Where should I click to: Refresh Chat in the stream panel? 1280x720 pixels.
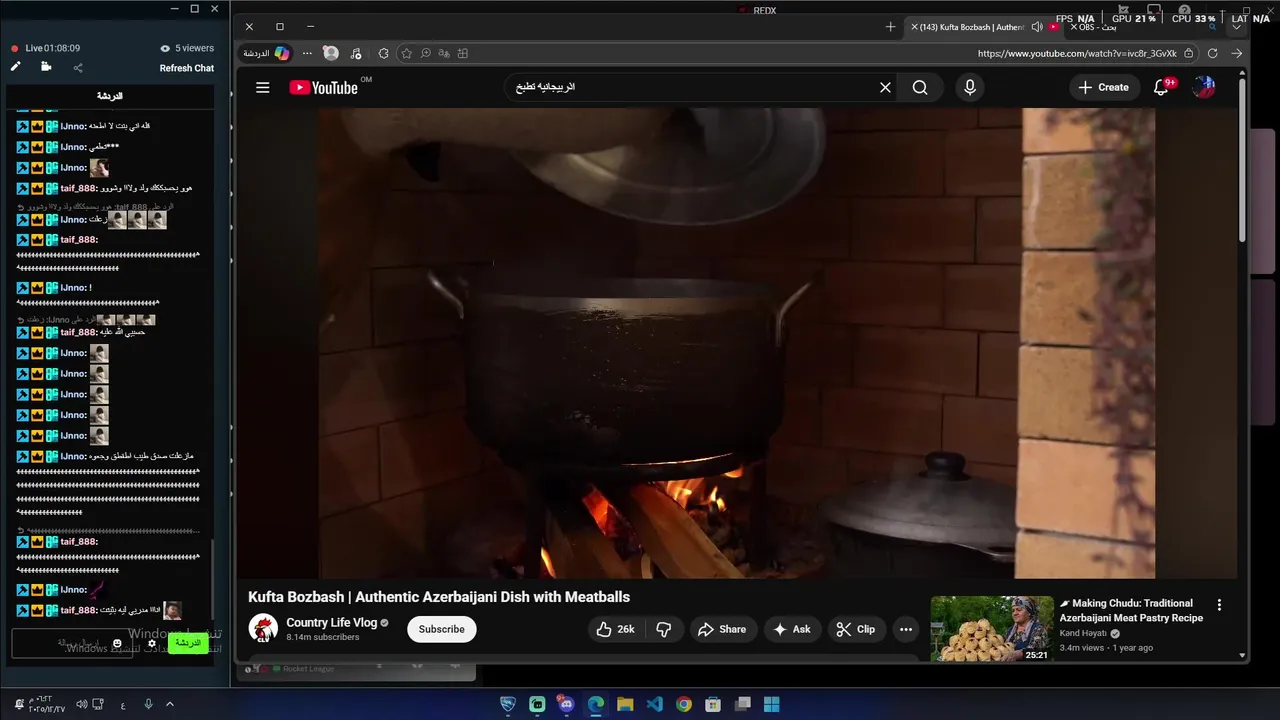pos(187,68)
